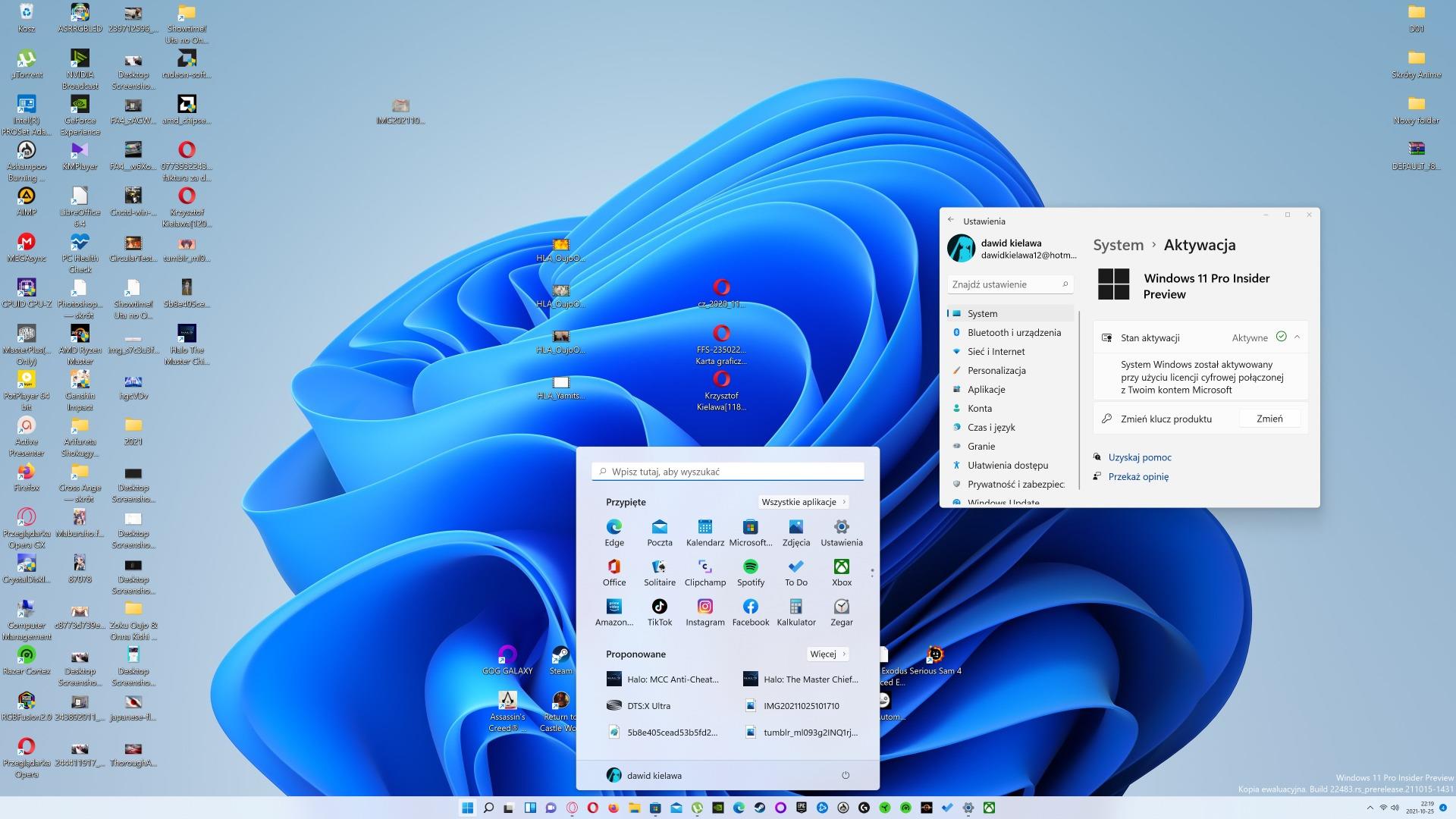Select the NVIDIA Broadcast desktop icon
This screenshot has width=1456, height=819.
click(80, 70)
